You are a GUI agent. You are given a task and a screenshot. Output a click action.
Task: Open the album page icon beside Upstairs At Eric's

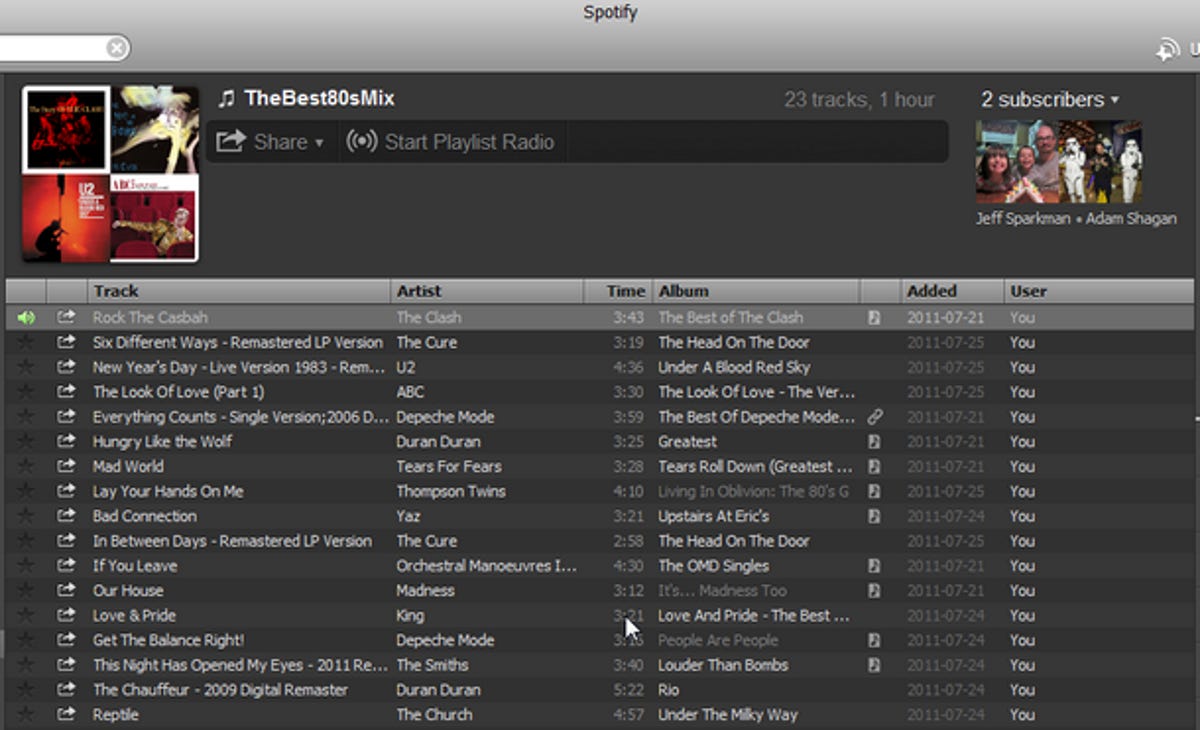(875, 516)
